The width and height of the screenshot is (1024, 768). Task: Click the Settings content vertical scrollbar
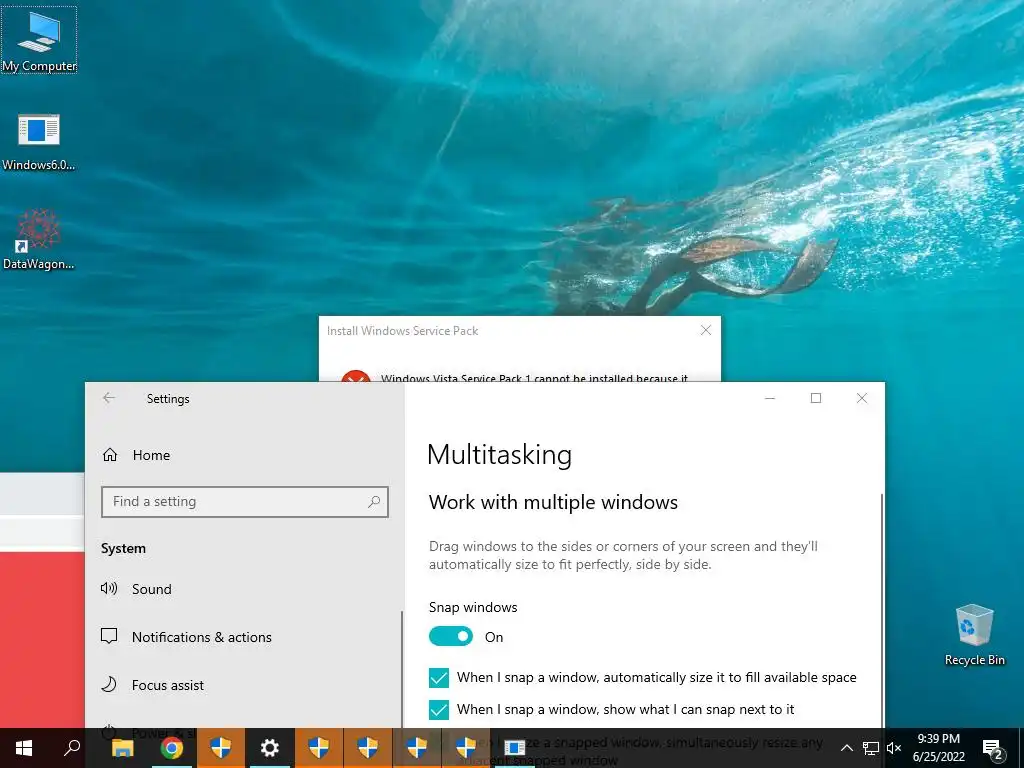(x=882, y=611)
